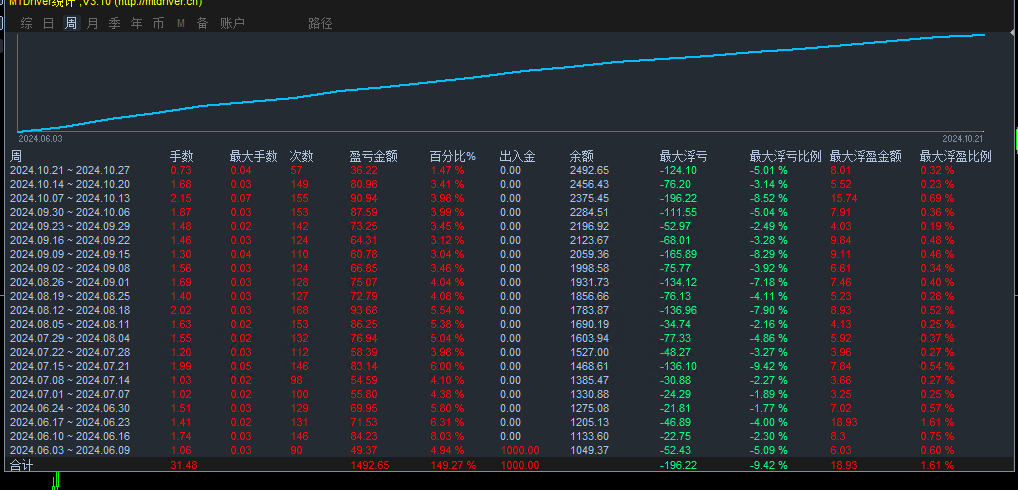Screen dimensions: 1018x490
Task: Click total lots value 31.48
Action: (x=184, y=465)
